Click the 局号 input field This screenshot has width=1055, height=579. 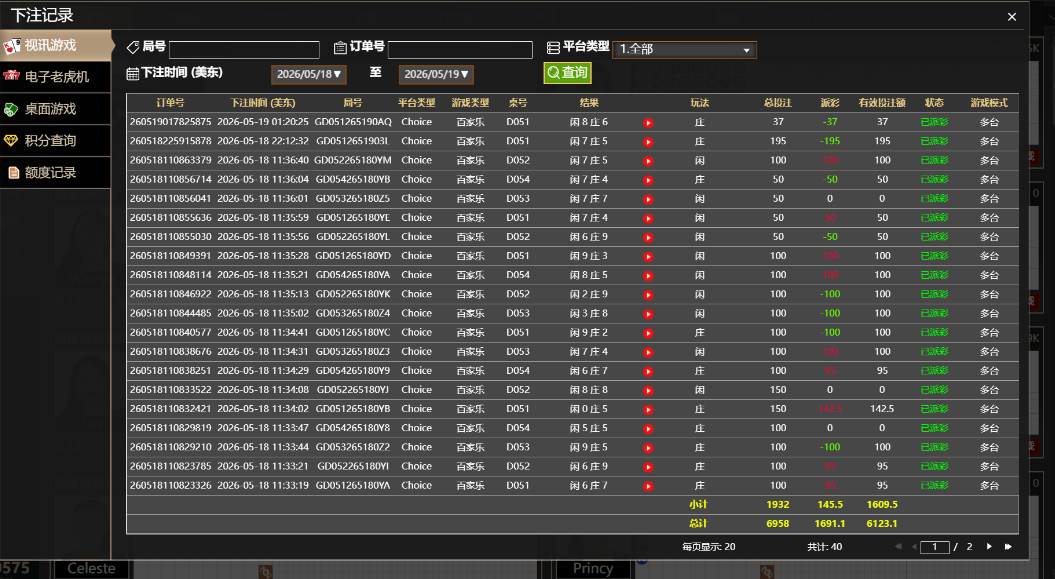click(x=244, y=50)
